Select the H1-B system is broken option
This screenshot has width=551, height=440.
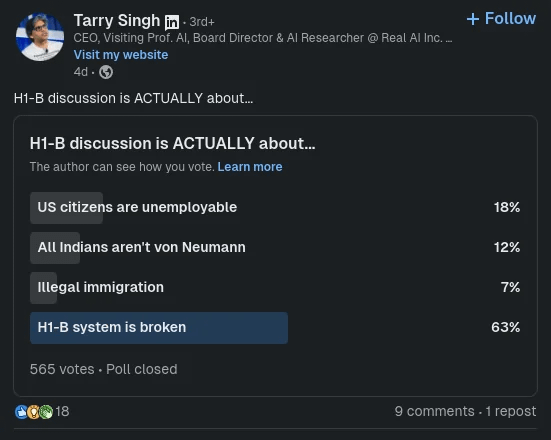(275, 328)
